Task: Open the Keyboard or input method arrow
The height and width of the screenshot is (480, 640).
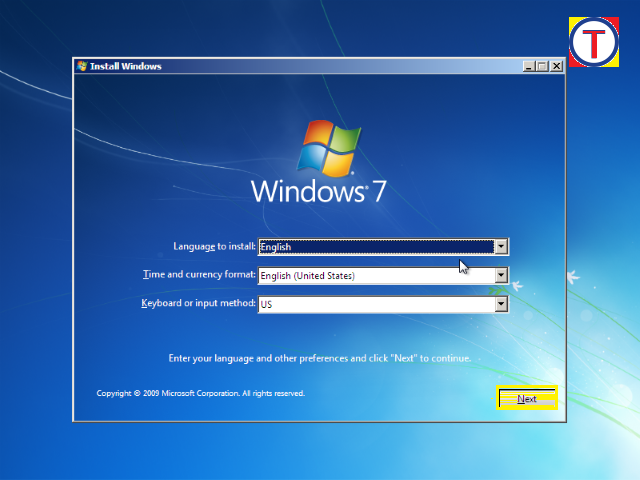Action: 501,304
